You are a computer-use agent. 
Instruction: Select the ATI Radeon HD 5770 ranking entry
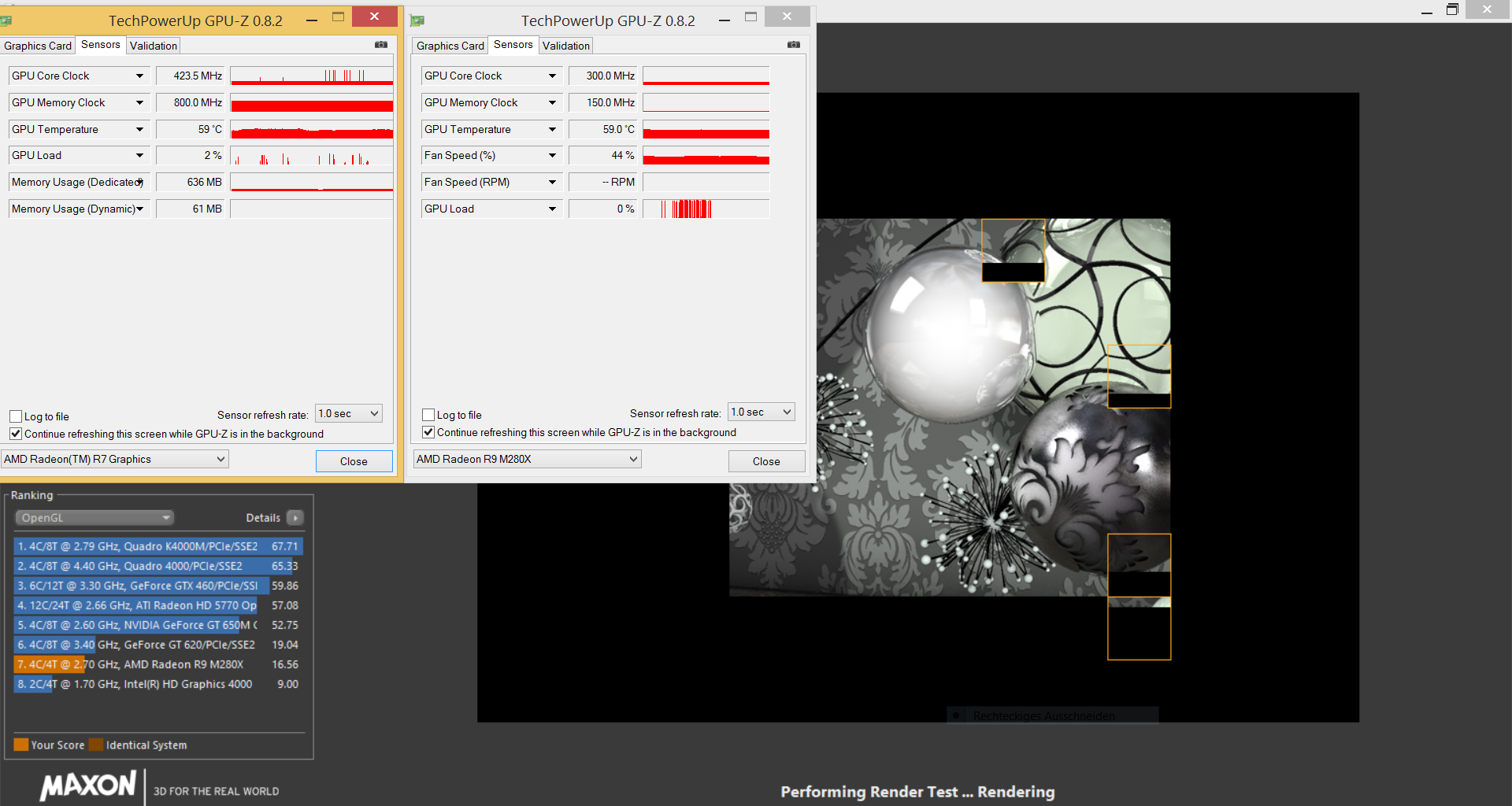[158, 605]
